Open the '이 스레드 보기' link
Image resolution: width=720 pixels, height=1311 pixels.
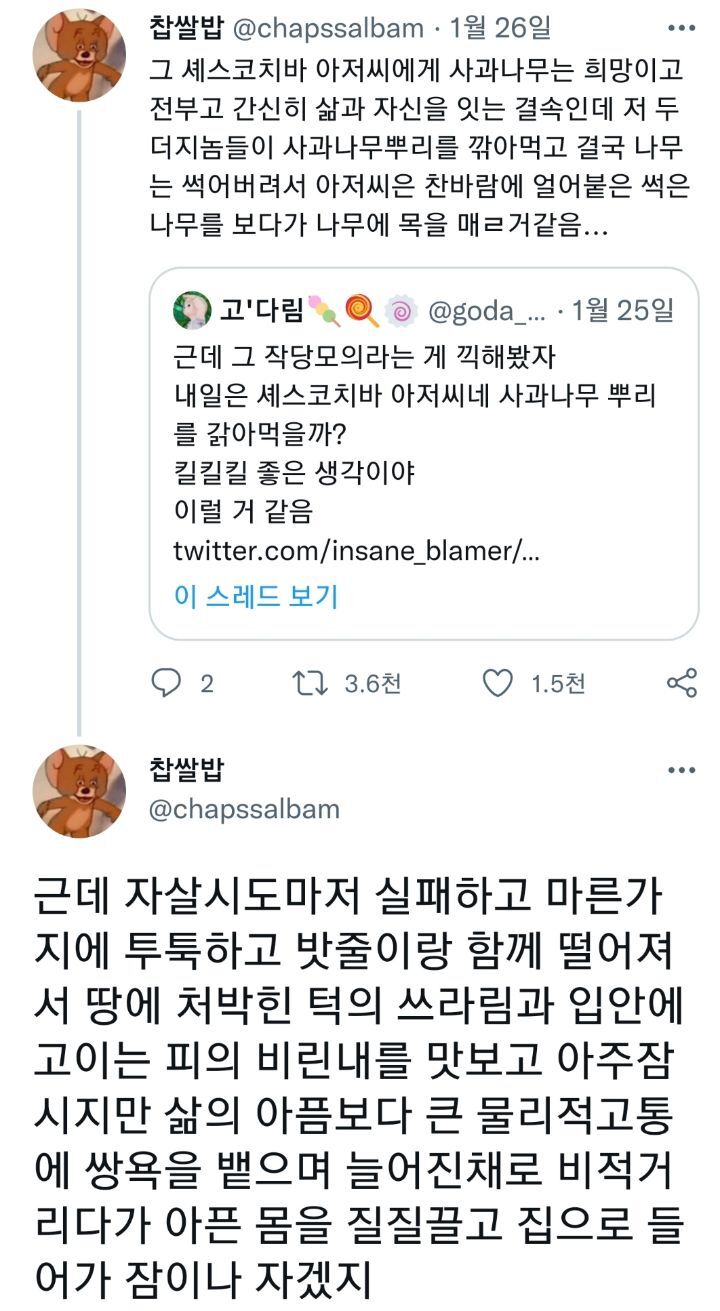tap(256, 596)
